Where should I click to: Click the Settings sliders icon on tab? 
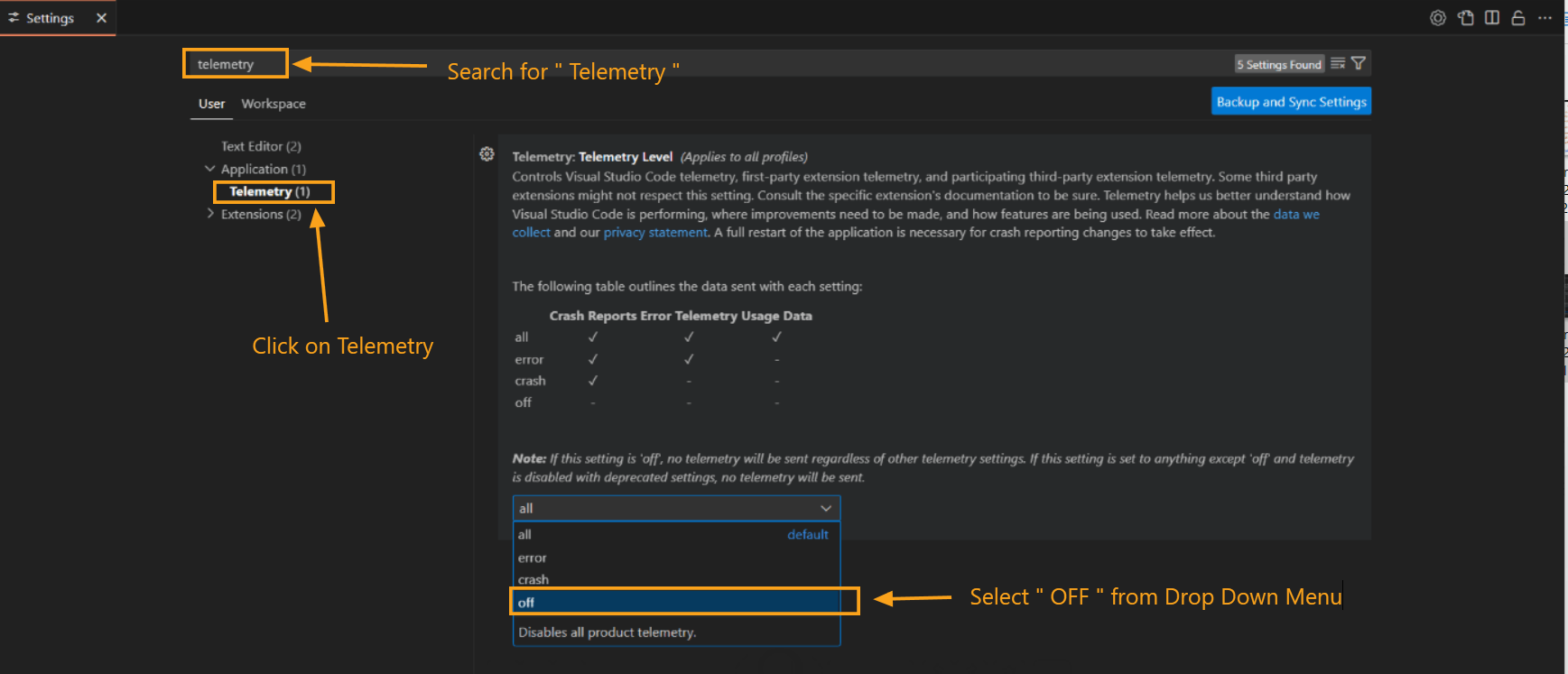14,18
